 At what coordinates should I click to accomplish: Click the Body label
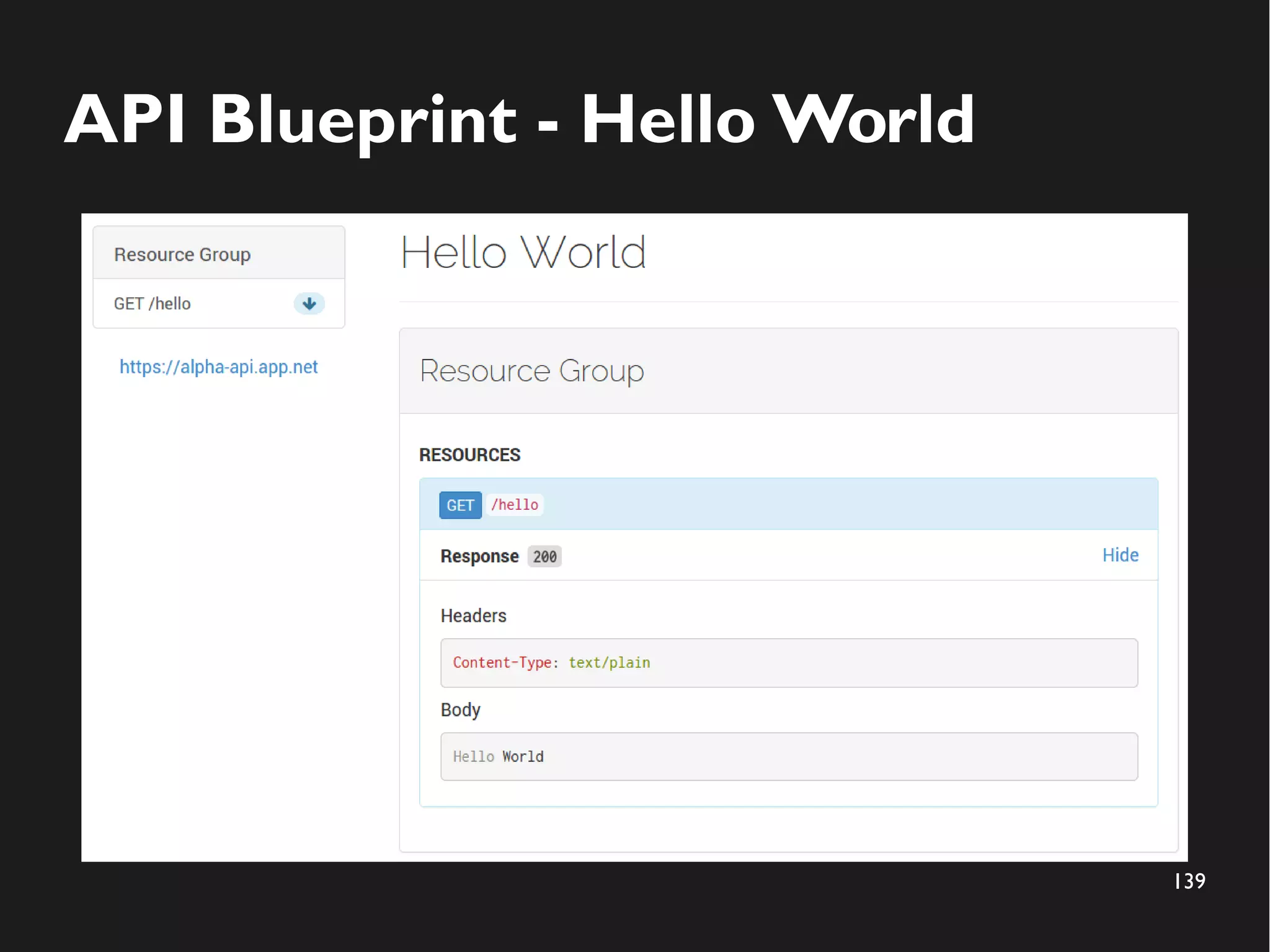pos(460,710)
